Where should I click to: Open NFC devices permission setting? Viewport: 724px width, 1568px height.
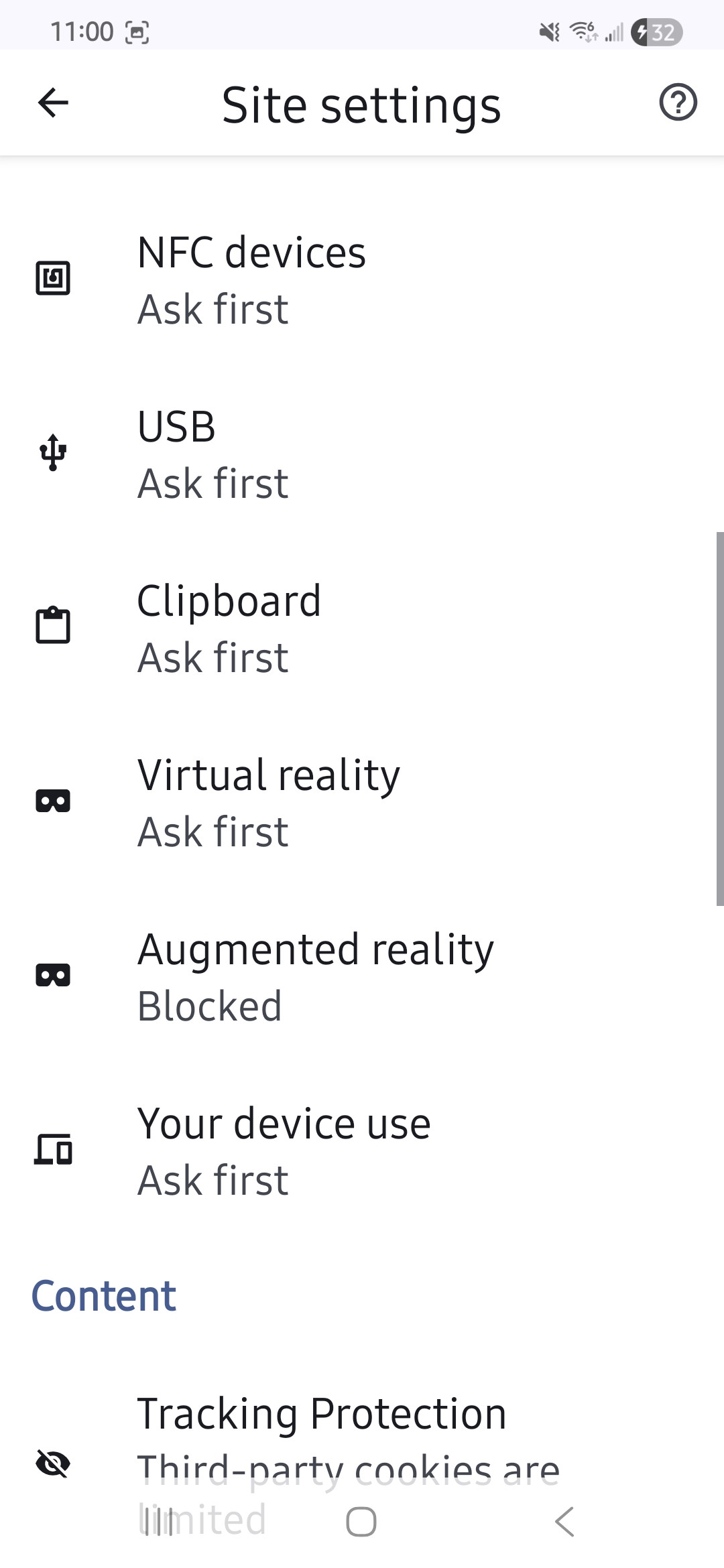362,279
